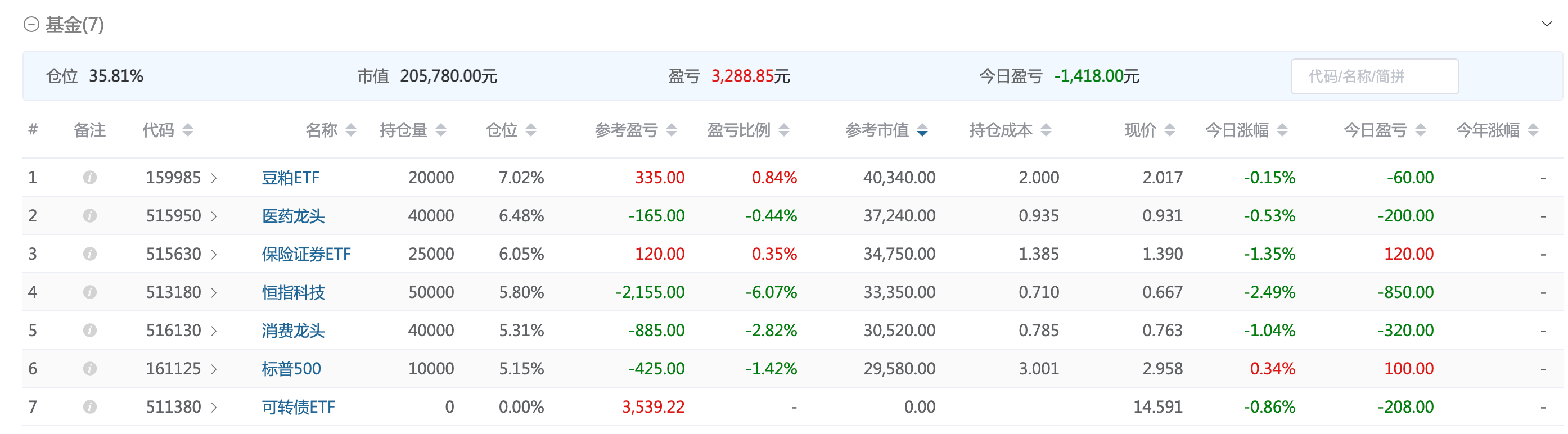1568x434 pixels.
Task: Open the 医药龙头 fund link
Action: point(293,216)
